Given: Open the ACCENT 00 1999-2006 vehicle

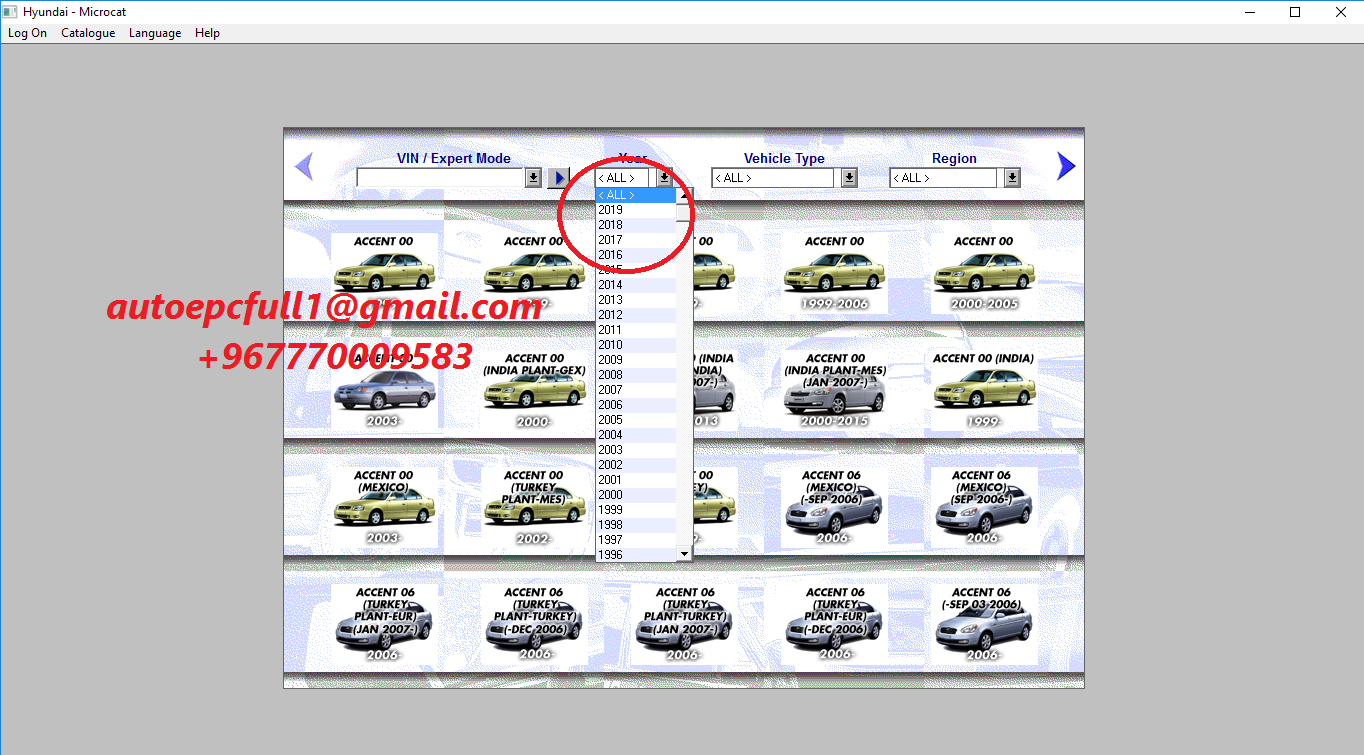Looking at the screenshot, I should click(x=834, y=272).
